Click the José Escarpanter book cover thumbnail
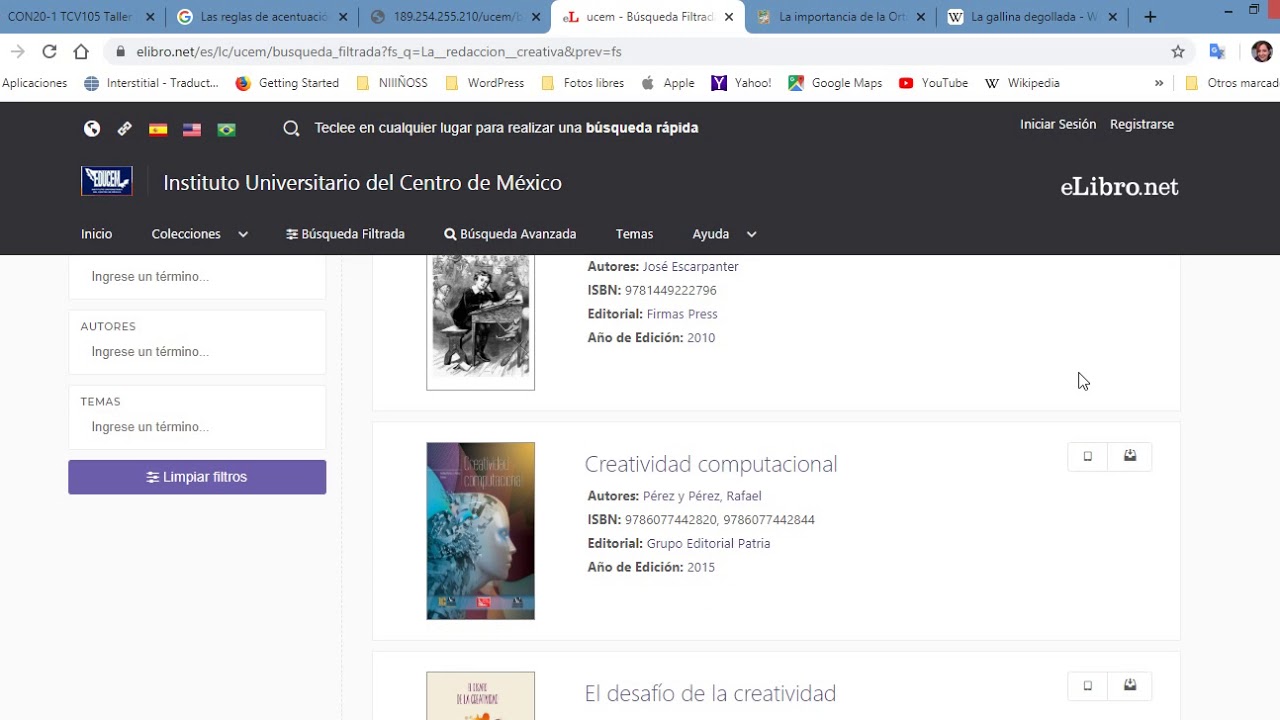 [x=480, y=322]
